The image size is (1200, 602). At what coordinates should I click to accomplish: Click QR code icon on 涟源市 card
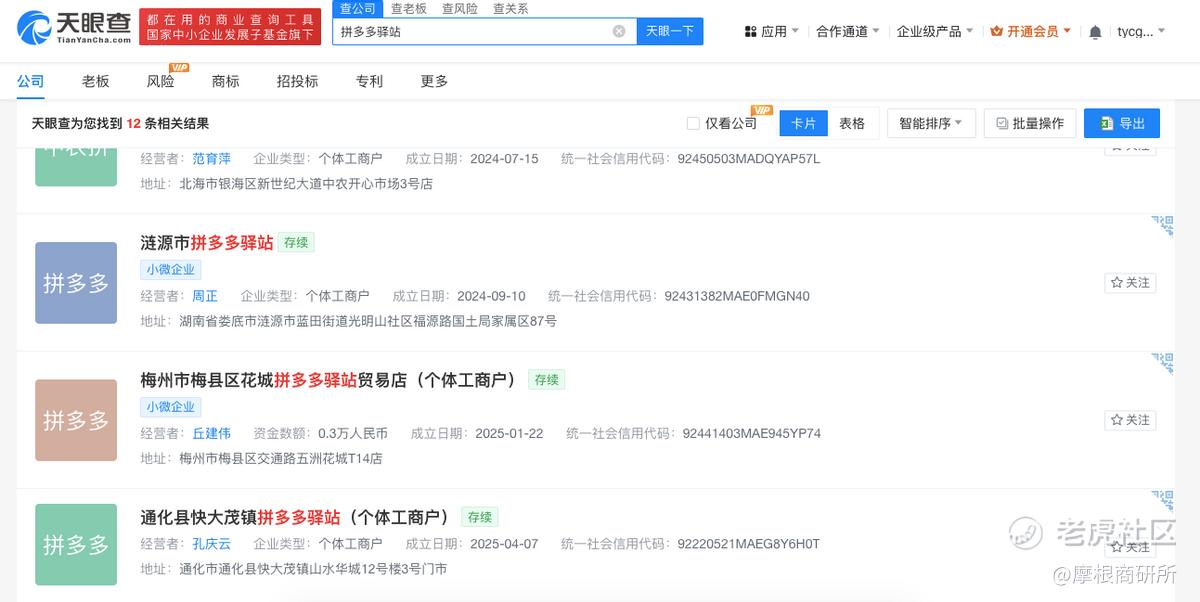(x=1163, y=225)
